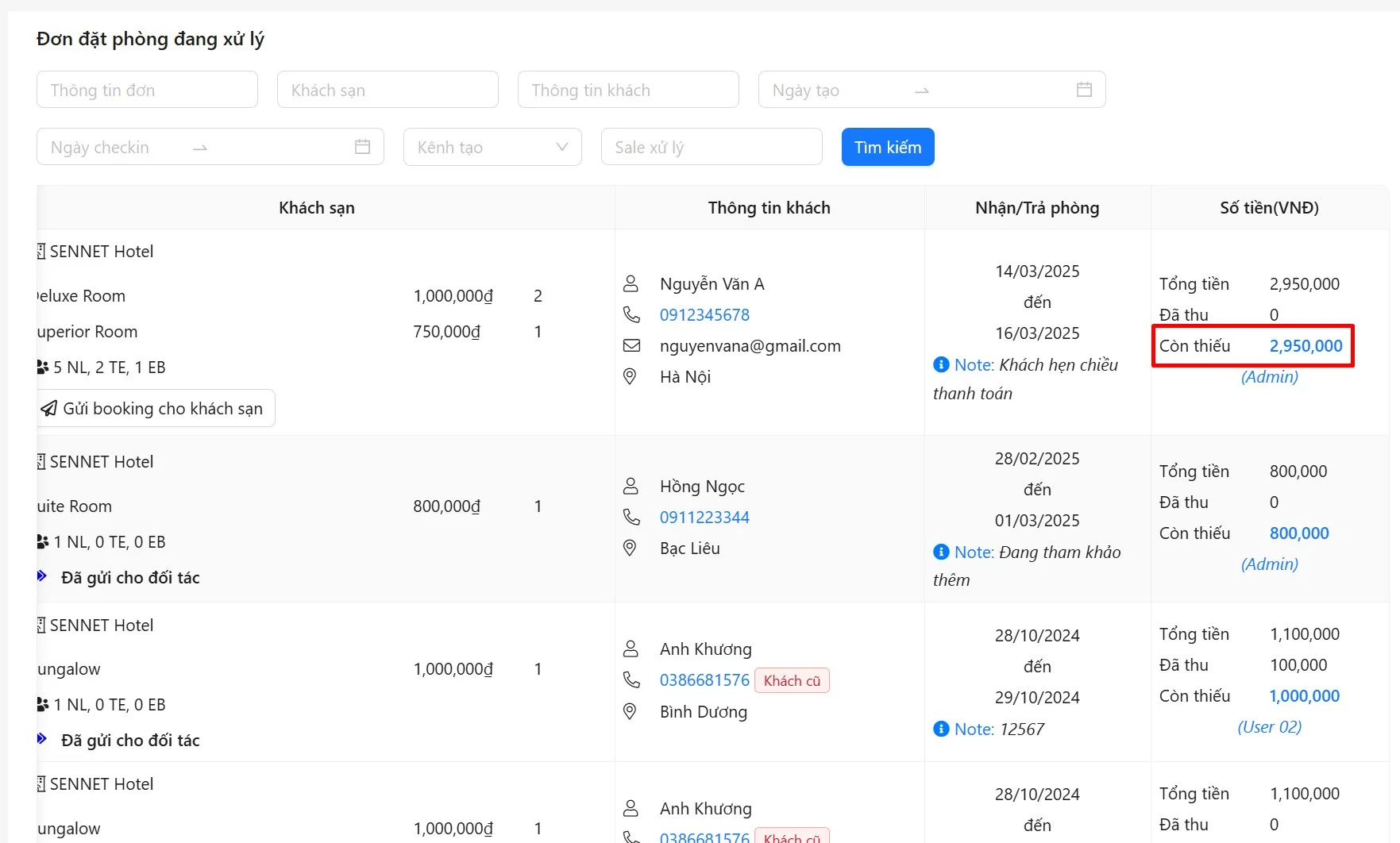This screenshot has width=1400, height=843.
Task: Click the person icon beside Hồng Ngọc
Action: [x=631, y=486]
